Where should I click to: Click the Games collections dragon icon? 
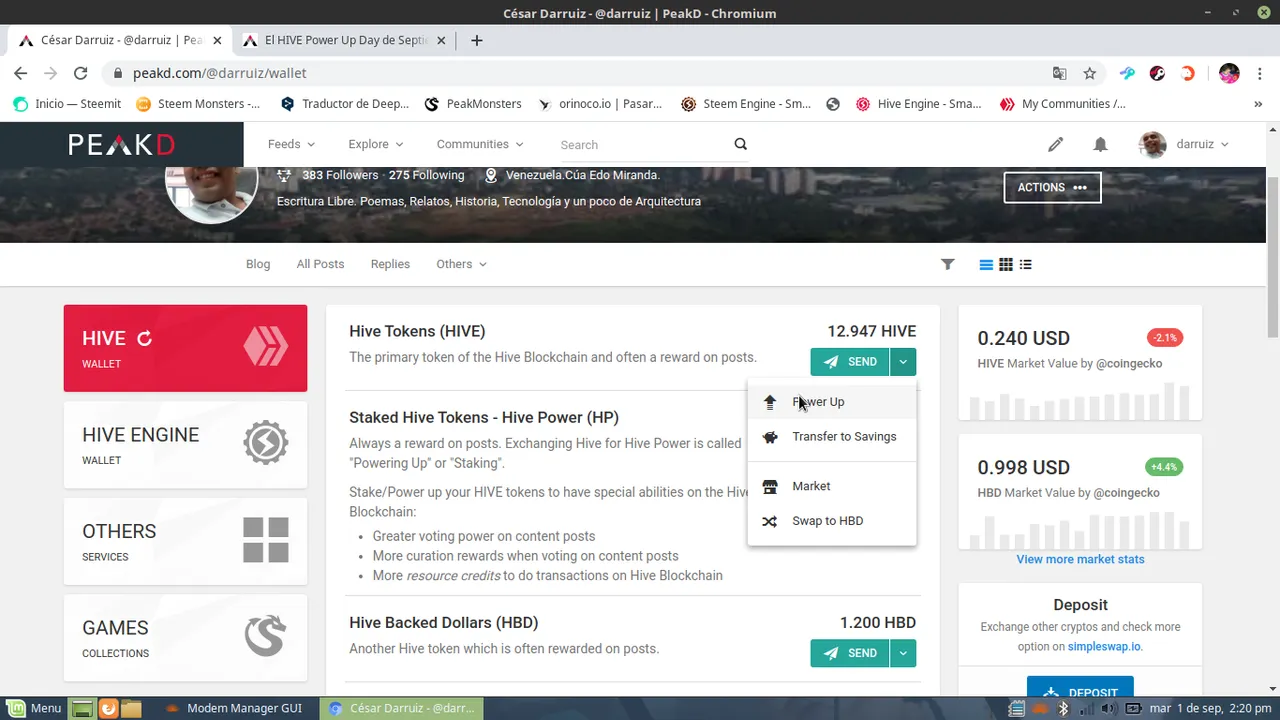click(265, 637)
